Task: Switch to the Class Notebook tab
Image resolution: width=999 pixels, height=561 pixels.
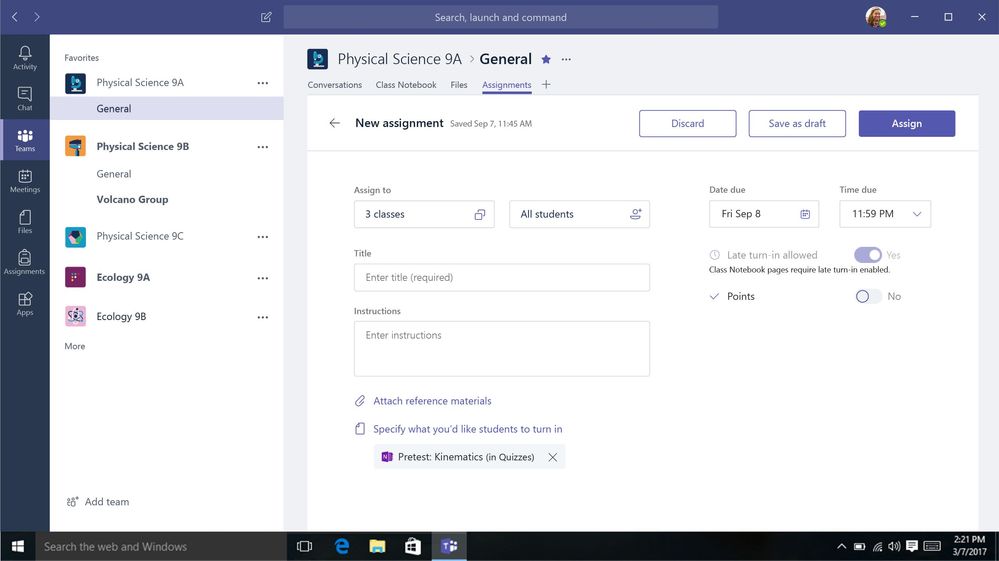Action: click(406, 85)
